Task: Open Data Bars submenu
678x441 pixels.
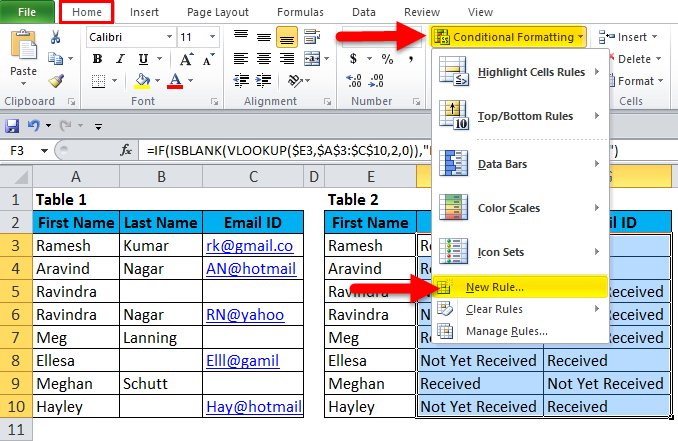Action: (520, 164)
